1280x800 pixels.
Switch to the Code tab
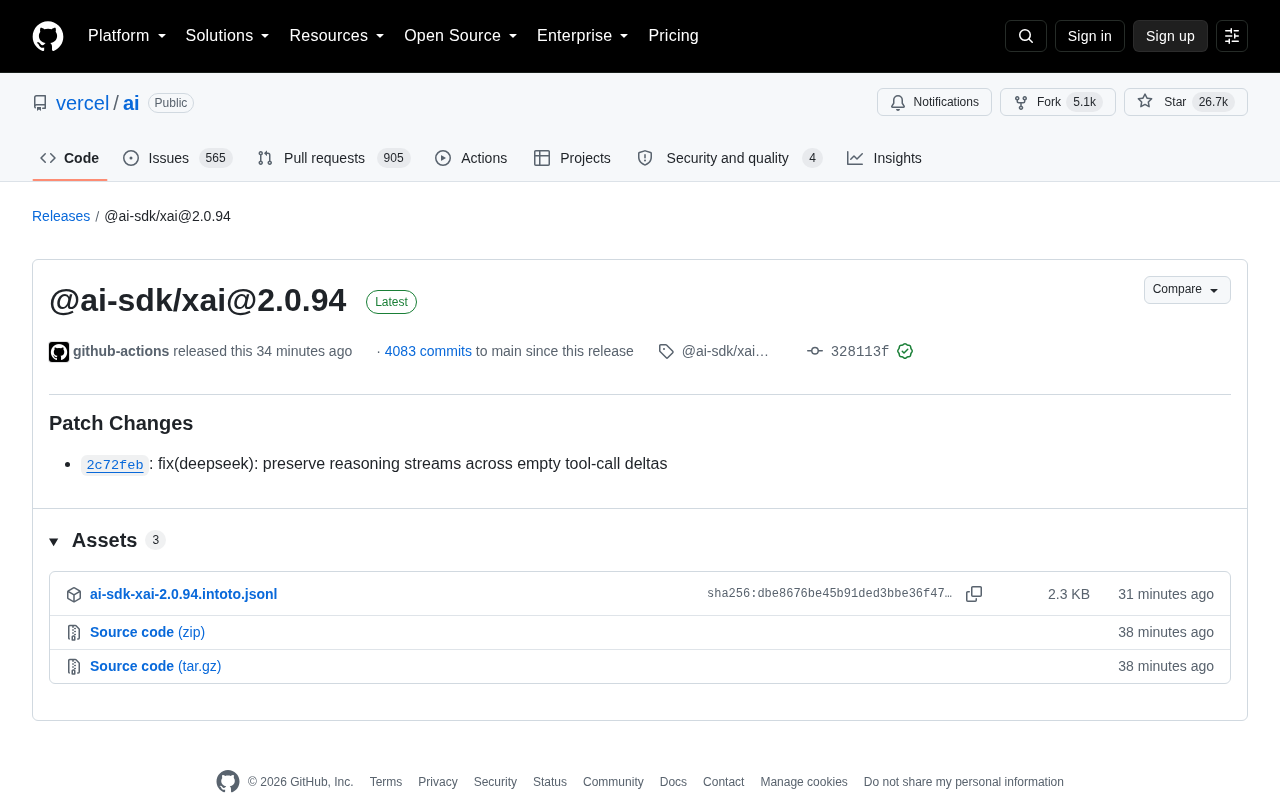click(x=70, y=158)
